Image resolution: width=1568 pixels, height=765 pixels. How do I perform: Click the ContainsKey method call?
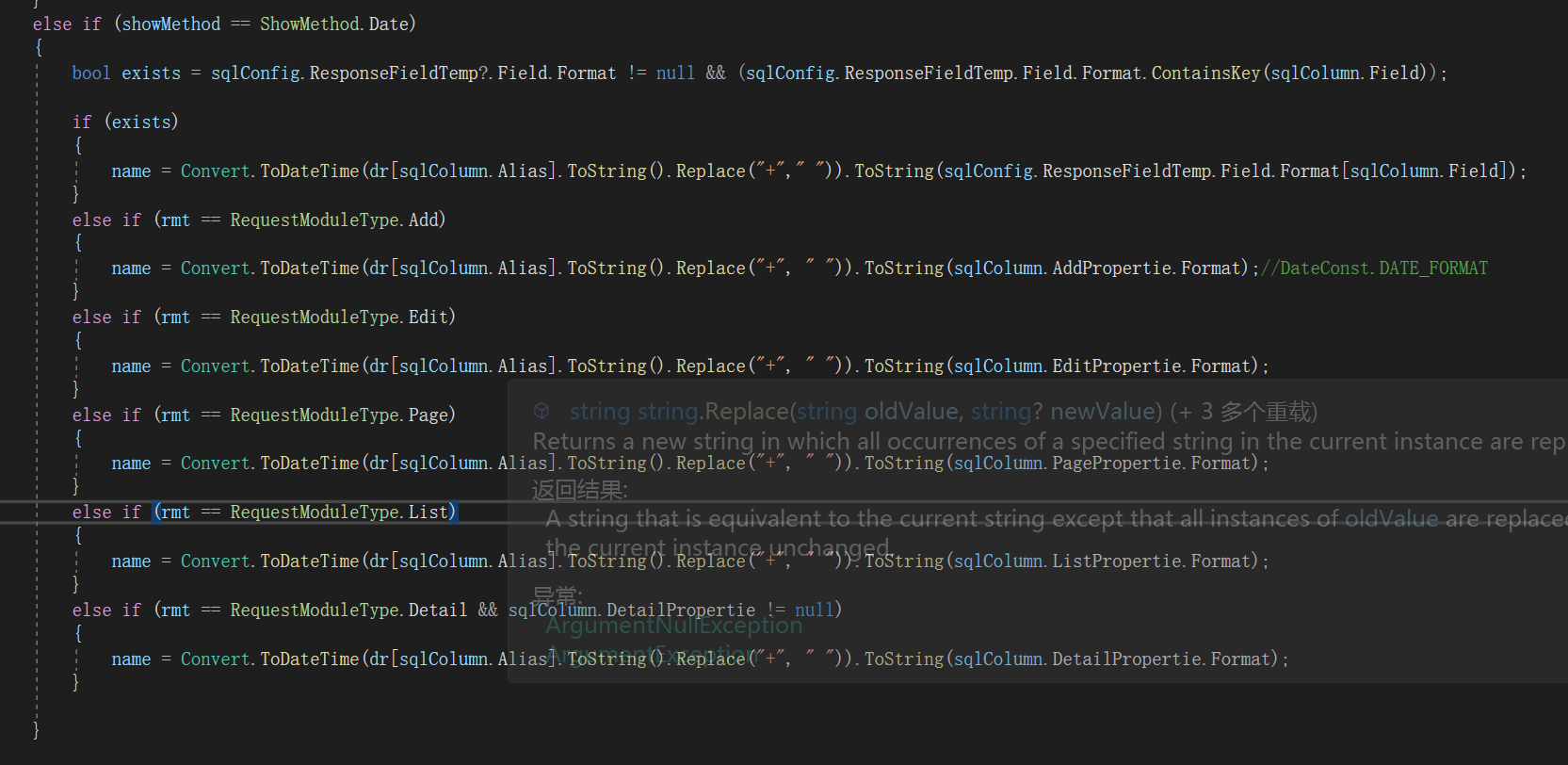click(1205, 73)
